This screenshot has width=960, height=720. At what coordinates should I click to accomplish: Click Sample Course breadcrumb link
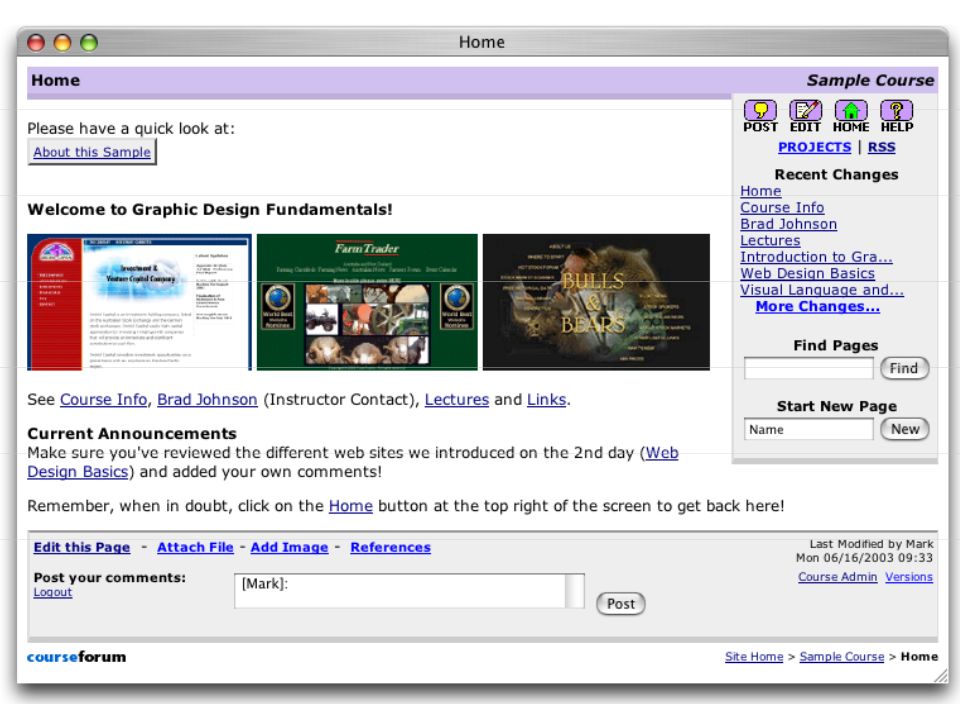pos(841,657)
